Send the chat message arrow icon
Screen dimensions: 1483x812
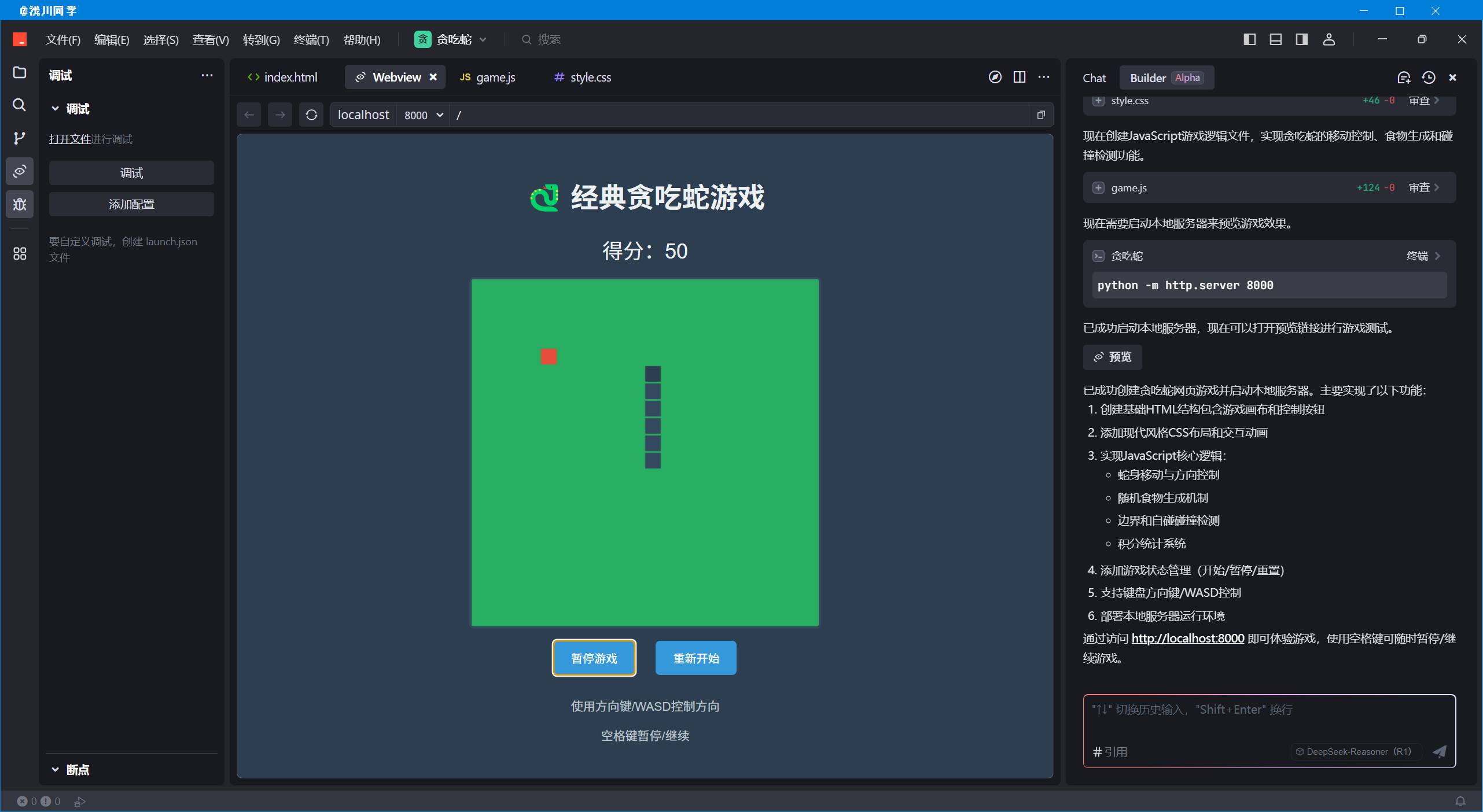point(1440,751)
